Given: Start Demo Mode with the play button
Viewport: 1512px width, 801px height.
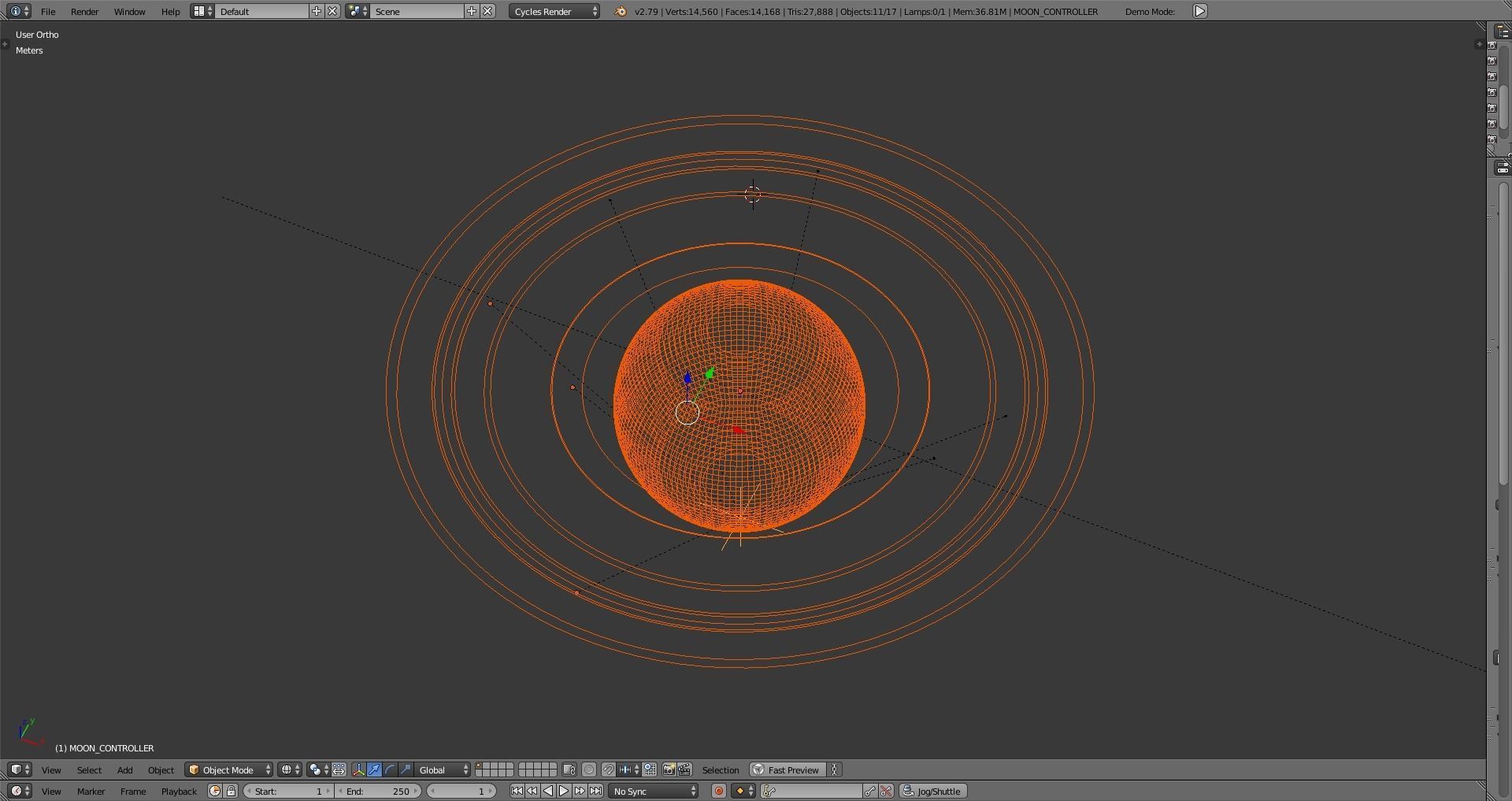Looking at the screenshot, I should click(x=1199, y=11).
